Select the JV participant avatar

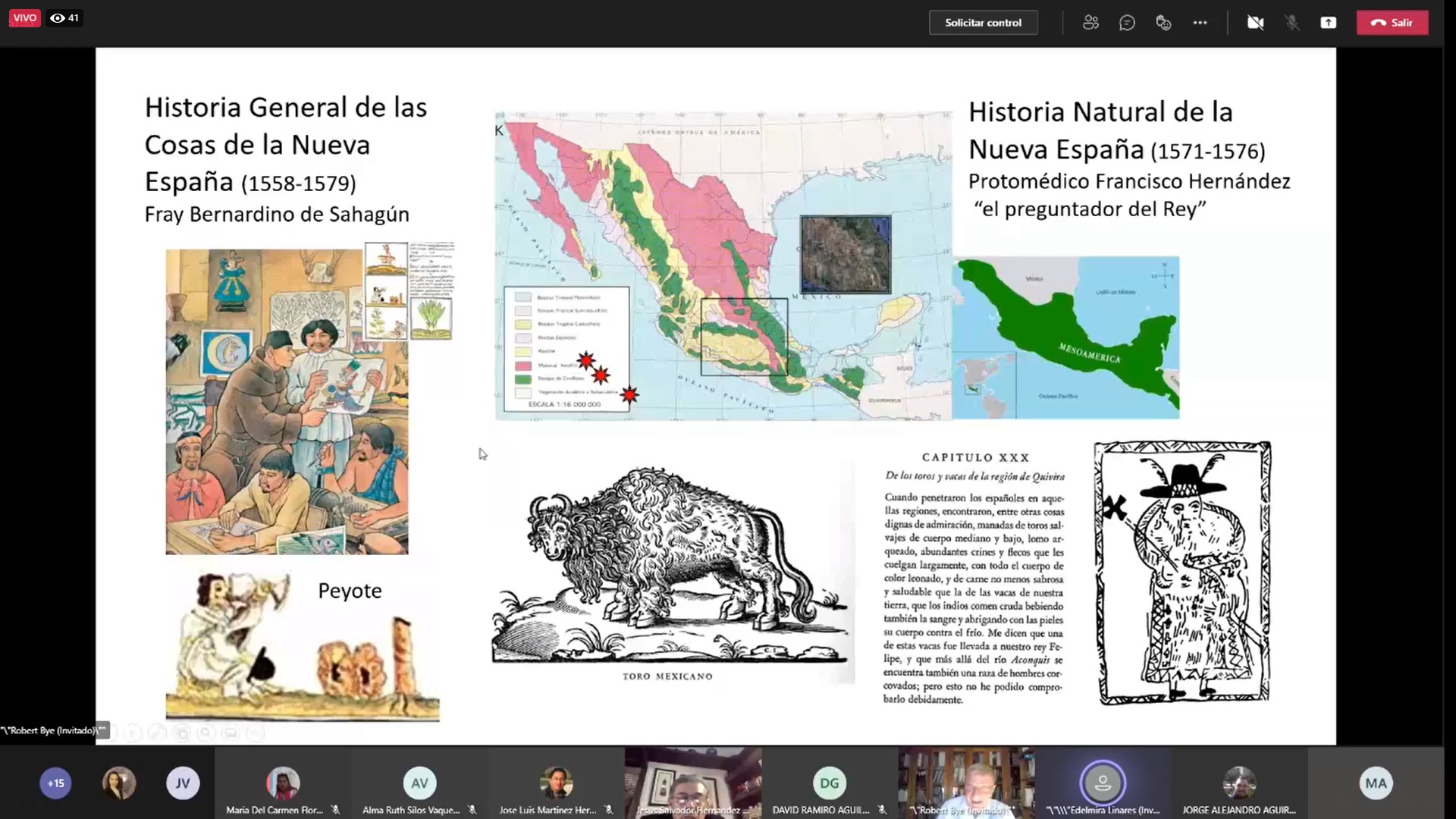coord(183,783)
